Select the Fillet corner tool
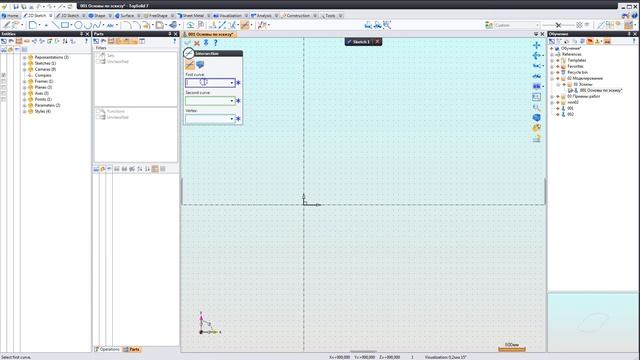Screen dimensions: 640x360 [x=127, y=25]
